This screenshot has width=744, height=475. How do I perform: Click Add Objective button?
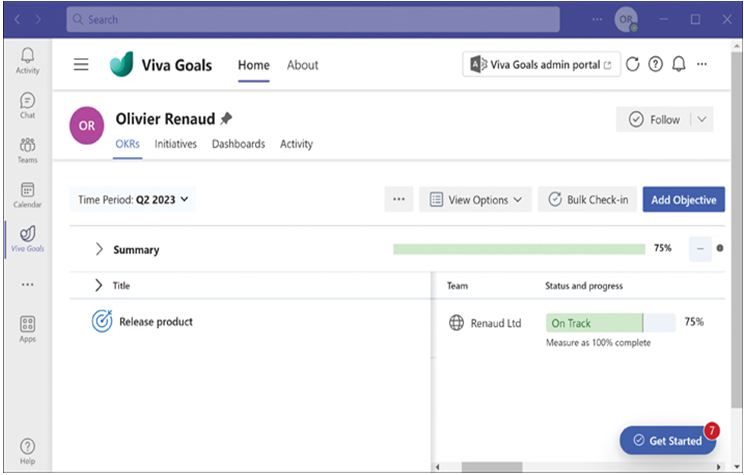pyautogui.click(x=684, y=199)
